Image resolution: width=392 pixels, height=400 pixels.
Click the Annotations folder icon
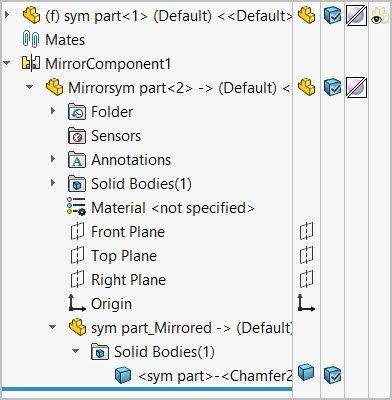pos(77,160)
